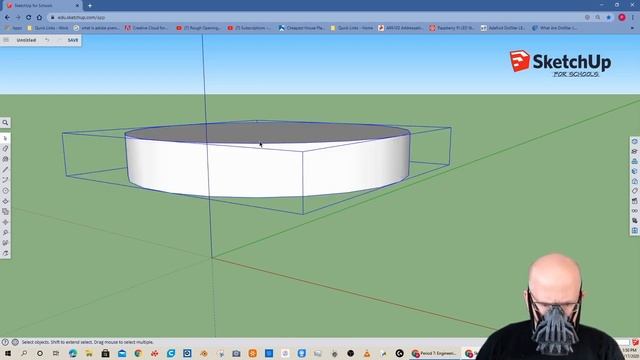Go back in the browser

tap(7, 18)
